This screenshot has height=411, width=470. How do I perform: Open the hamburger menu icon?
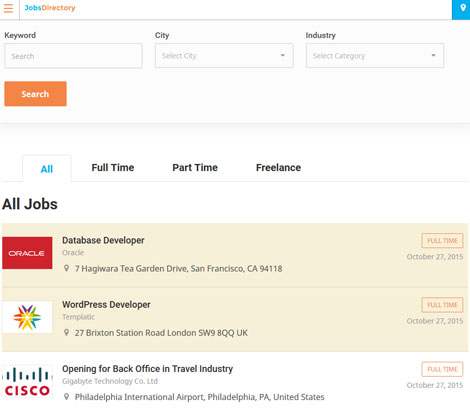coord(8,8)
